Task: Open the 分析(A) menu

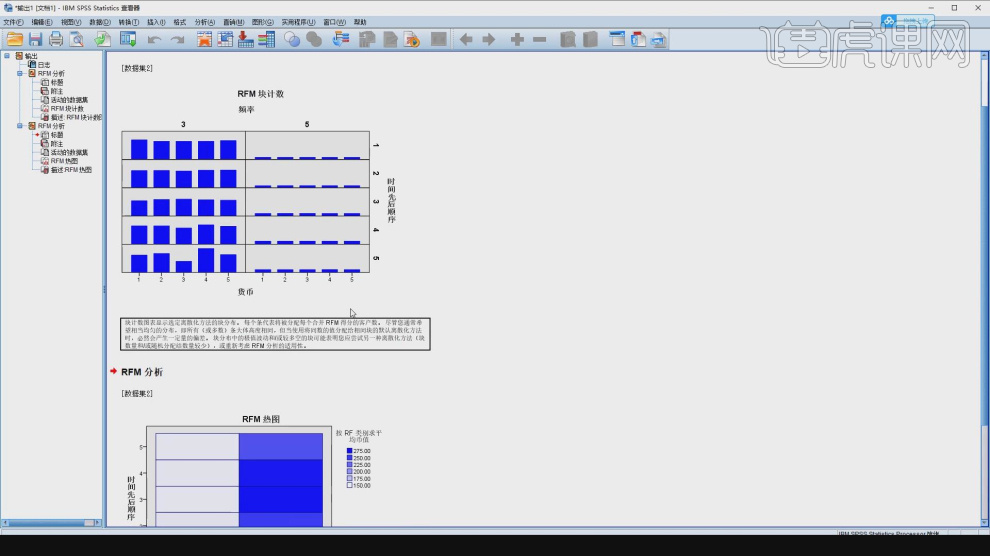Action: point(205,22)
